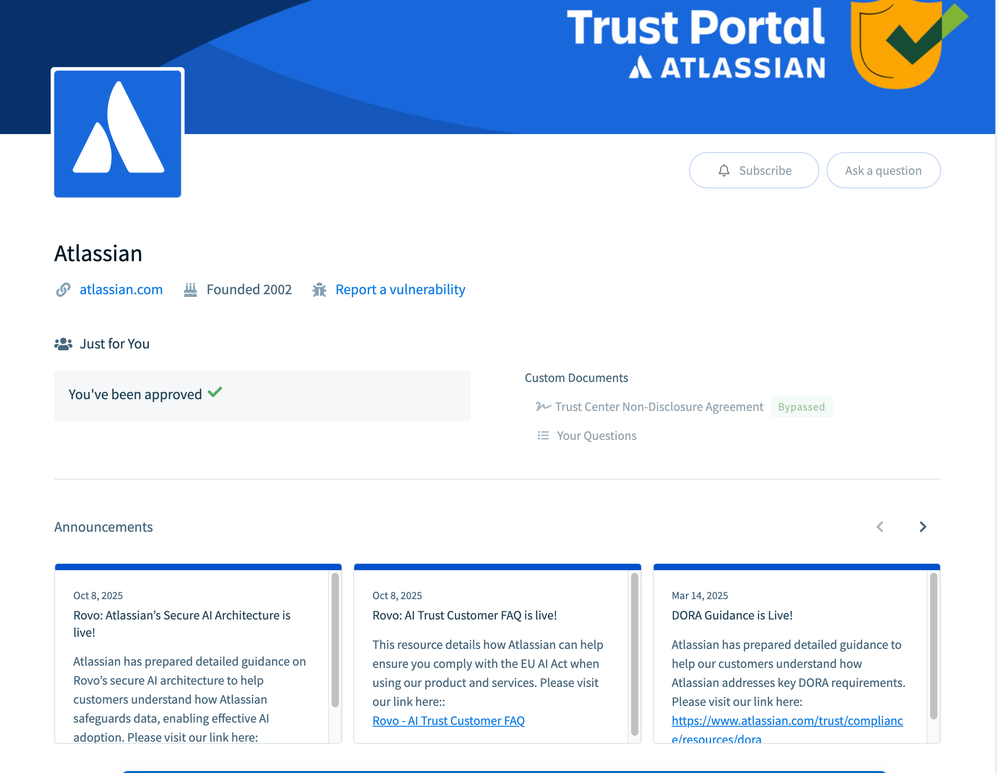Click the Rovo AI Trust Customer FAQ is live title
This screenshot has width=998, height=773.
click(465, 615)
